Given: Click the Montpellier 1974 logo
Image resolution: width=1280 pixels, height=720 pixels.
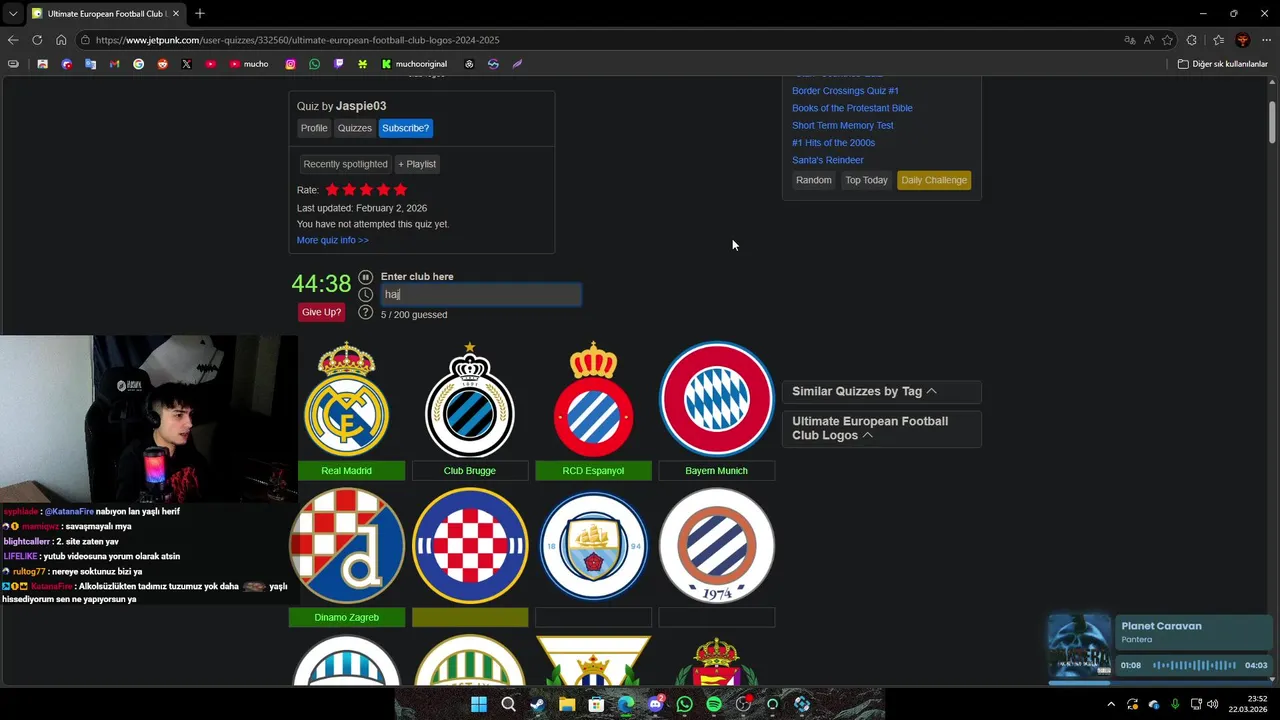Looking at the screenshot, I should (717, 546).
